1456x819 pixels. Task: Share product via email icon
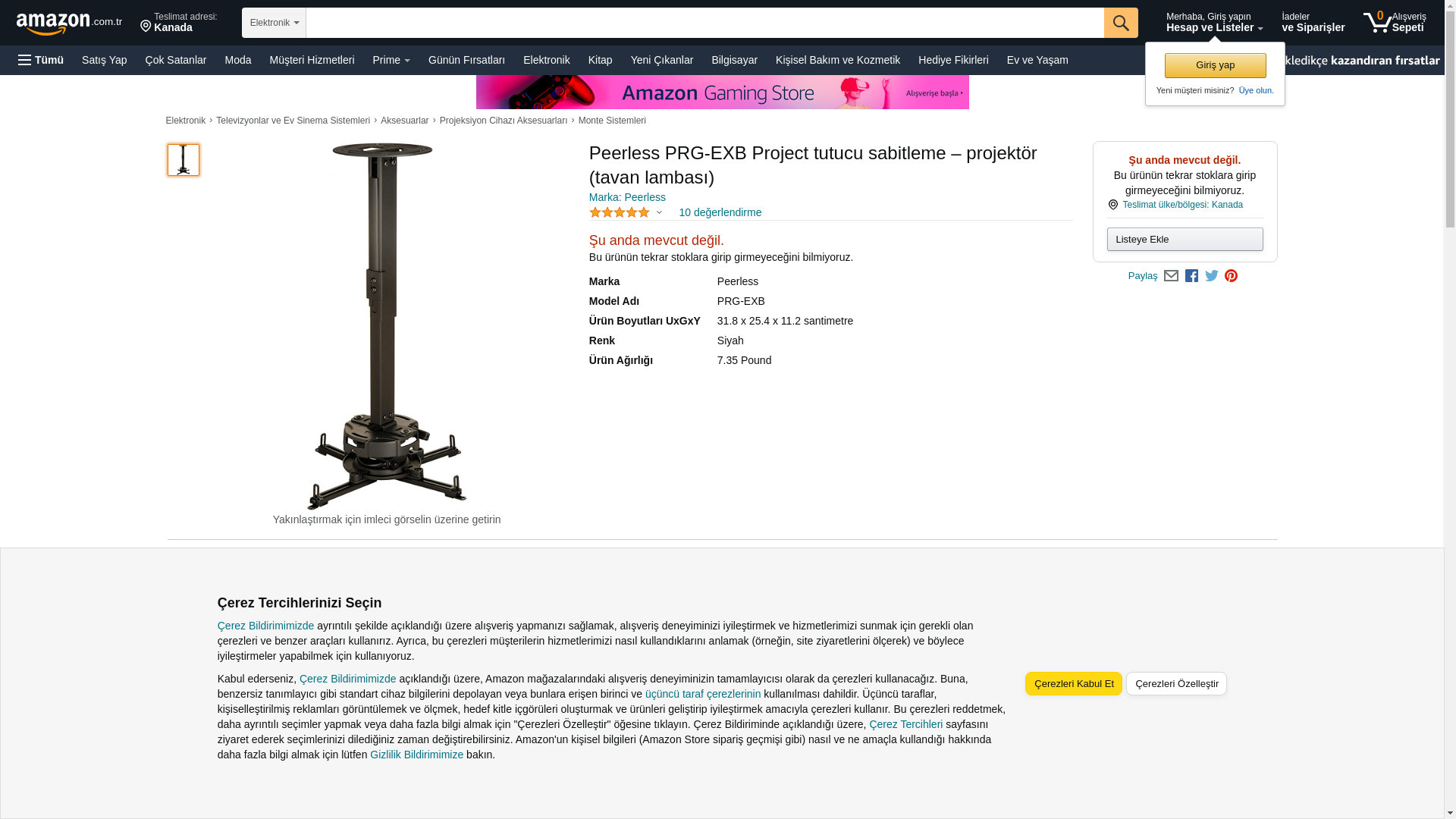tap(1171, 276)
